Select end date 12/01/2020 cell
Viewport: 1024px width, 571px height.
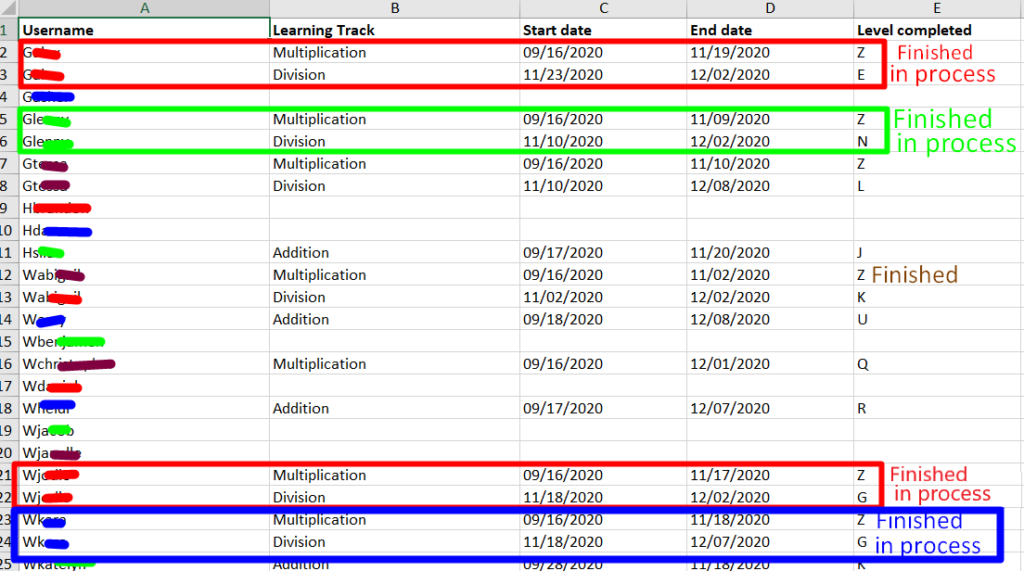(x=770, y=363)
